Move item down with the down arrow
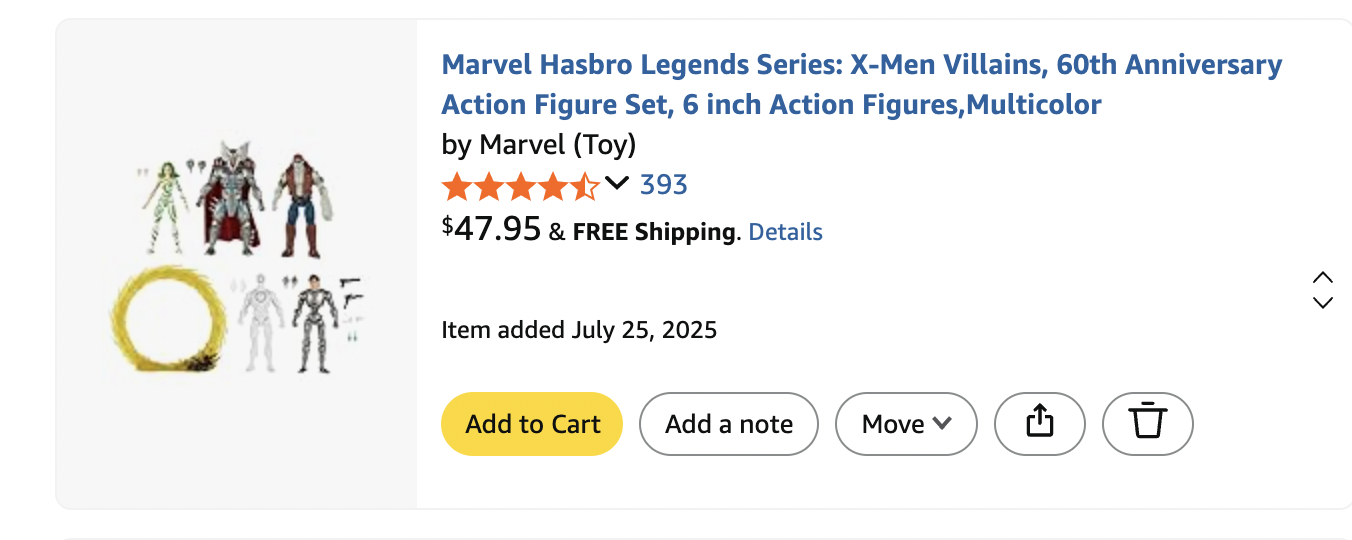 click(1322, 302)
